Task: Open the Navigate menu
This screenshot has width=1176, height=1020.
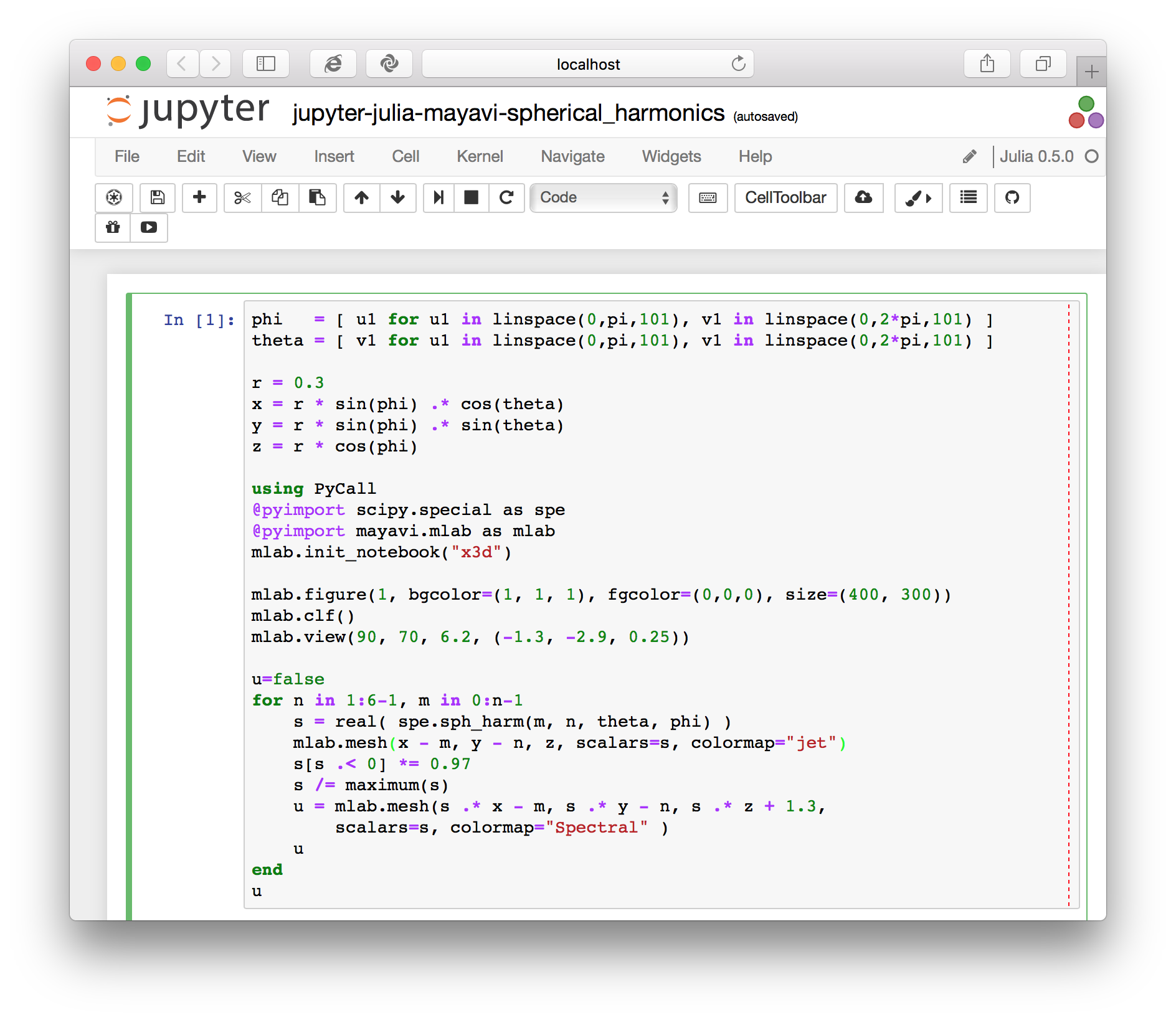Action: [572, 156]
